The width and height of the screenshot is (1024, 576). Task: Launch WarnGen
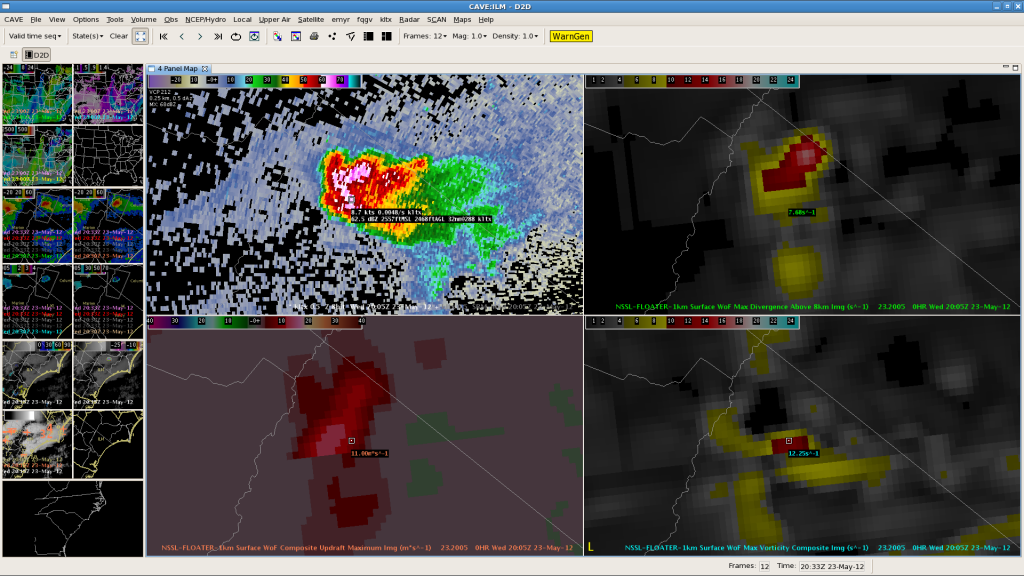(x=571, y=36)
